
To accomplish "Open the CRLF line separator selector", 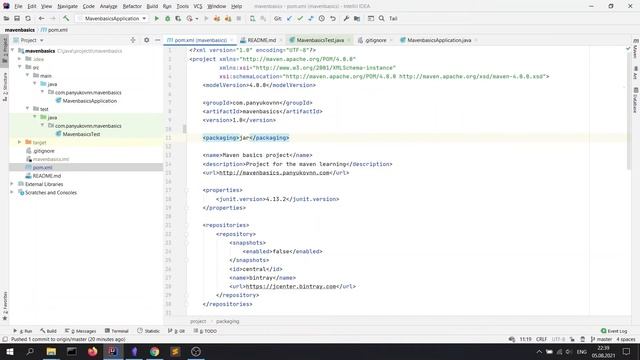I will (x=542, y=339).
